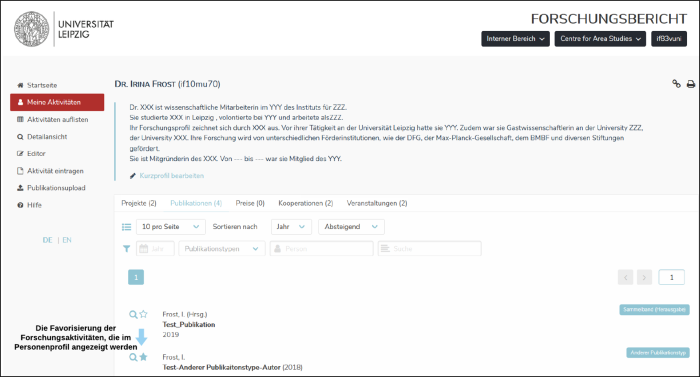The image size is (700, 377).
Task: Click the FORSCHUNGSBERICHT heading
Action: tap(609, 19)
